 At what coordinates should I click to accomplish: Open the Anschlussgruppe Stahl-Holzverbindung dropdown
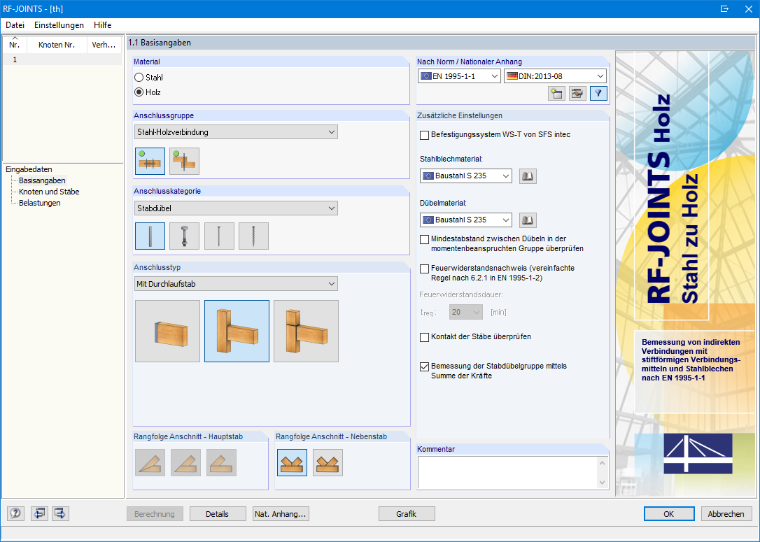236,132
